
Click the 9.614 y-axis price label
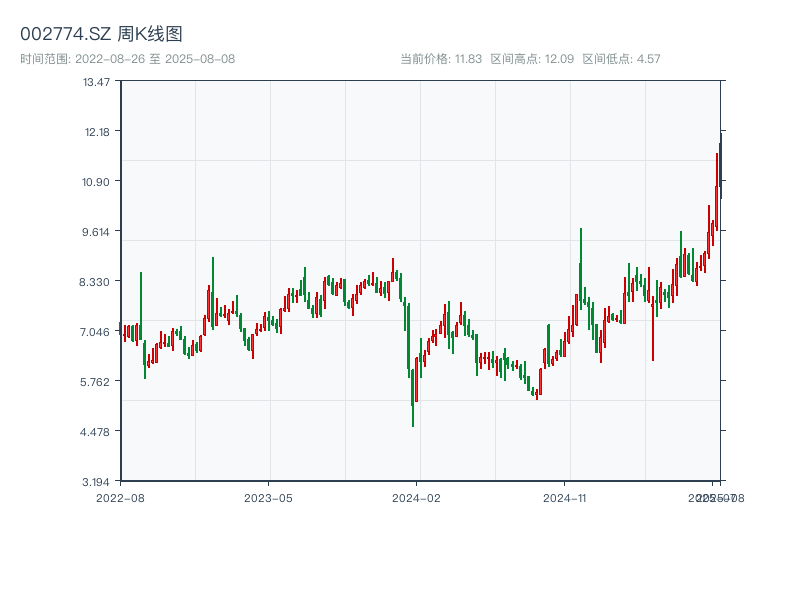click(96, 231)
